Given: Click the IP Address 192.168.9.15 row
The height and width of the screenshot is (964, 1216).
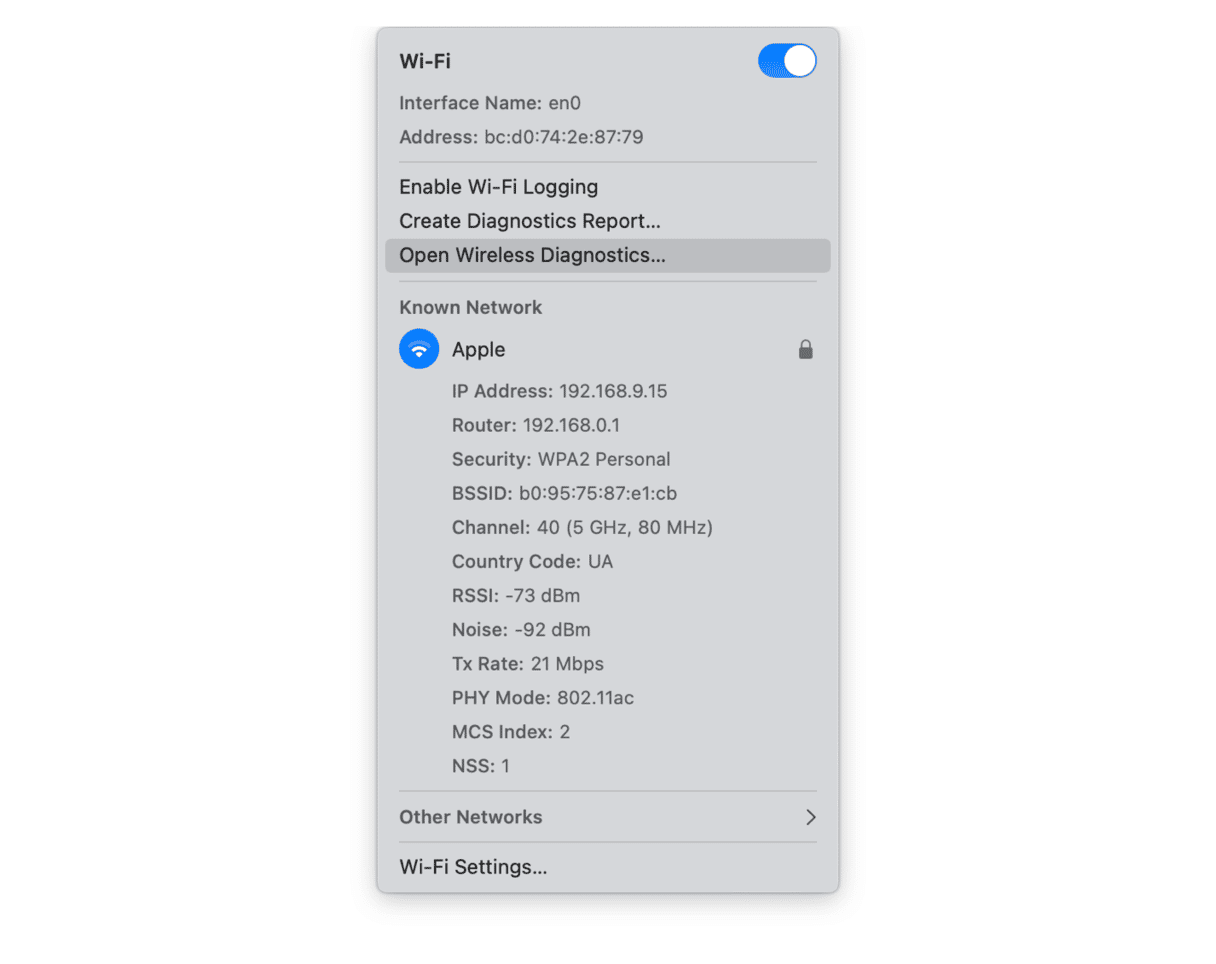Looking at the screenshot, I should (x=559, y=391).
